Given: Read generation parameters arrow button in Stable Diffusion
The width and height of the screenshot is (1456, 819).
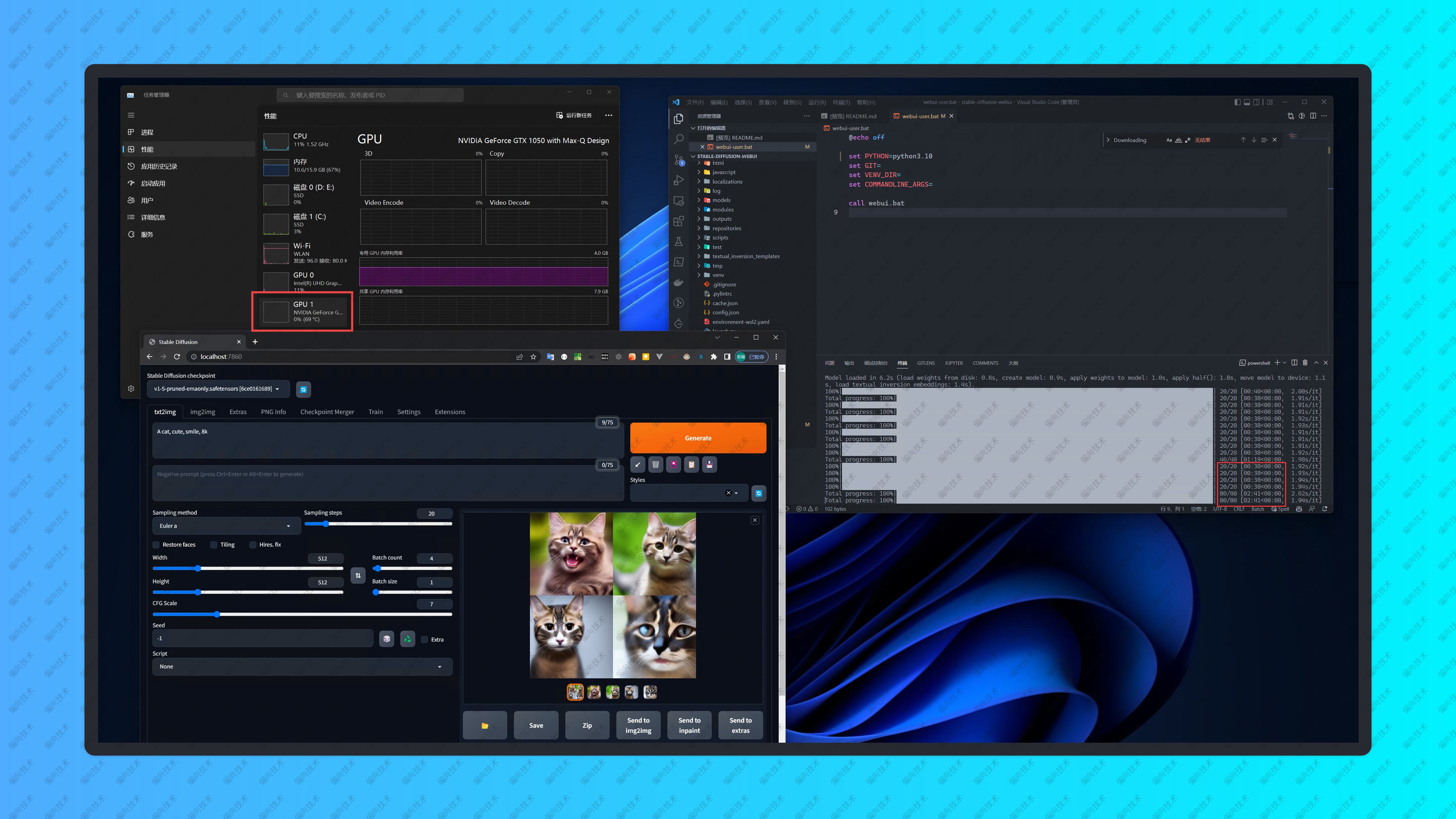Looking at the screenshot, I should tap(637, 464).
